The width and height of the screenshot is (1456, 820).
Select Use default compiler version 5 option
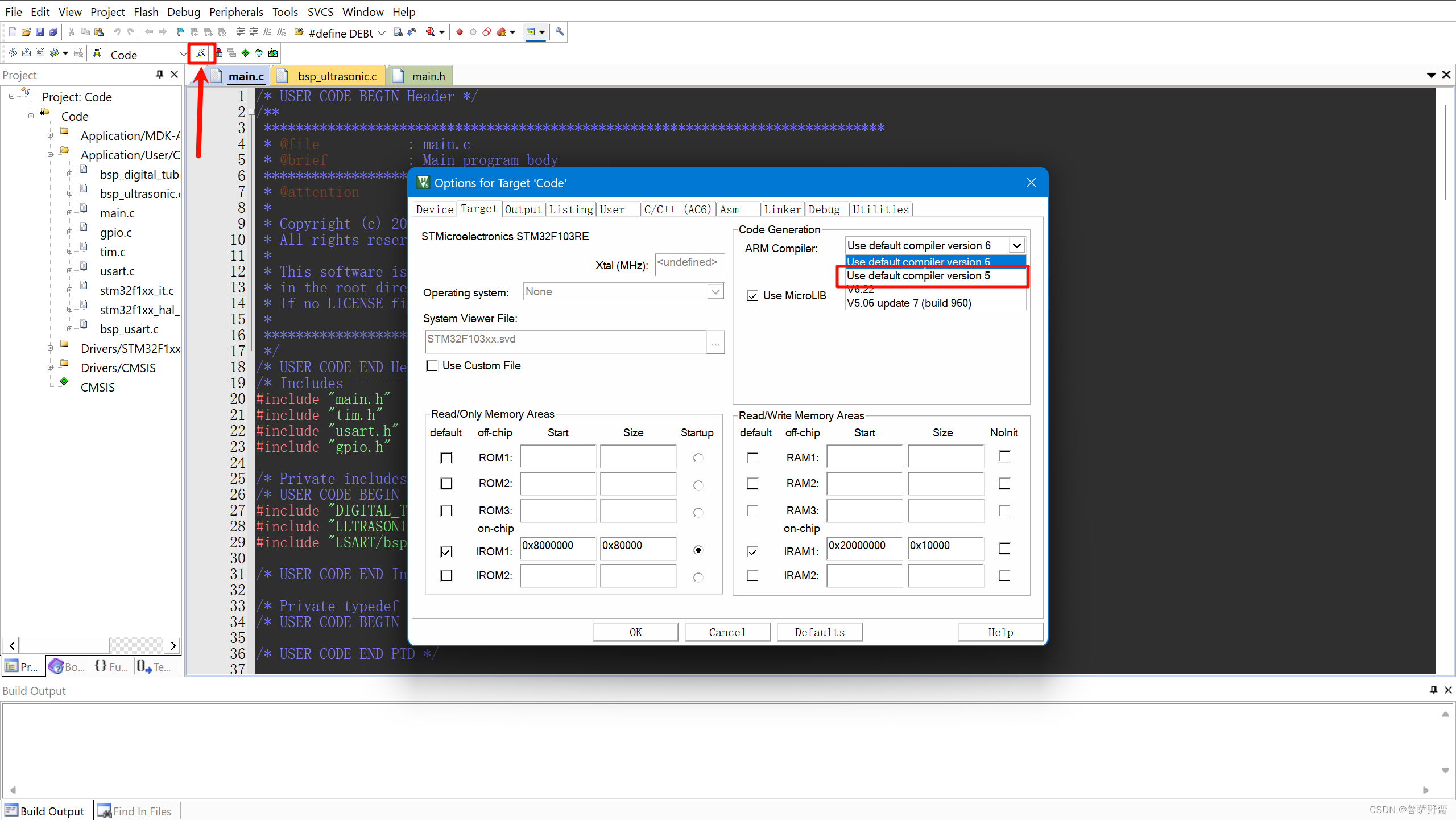pyautogui.click(x=918, y=276)
